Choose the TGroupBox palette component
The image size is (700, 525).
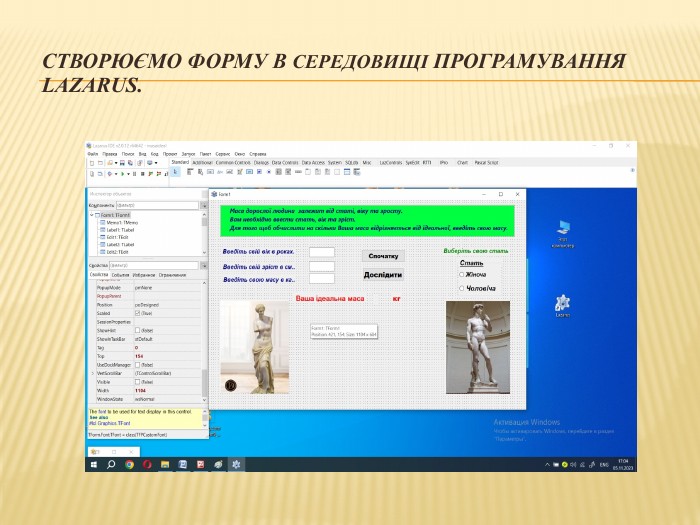(308, 172)
